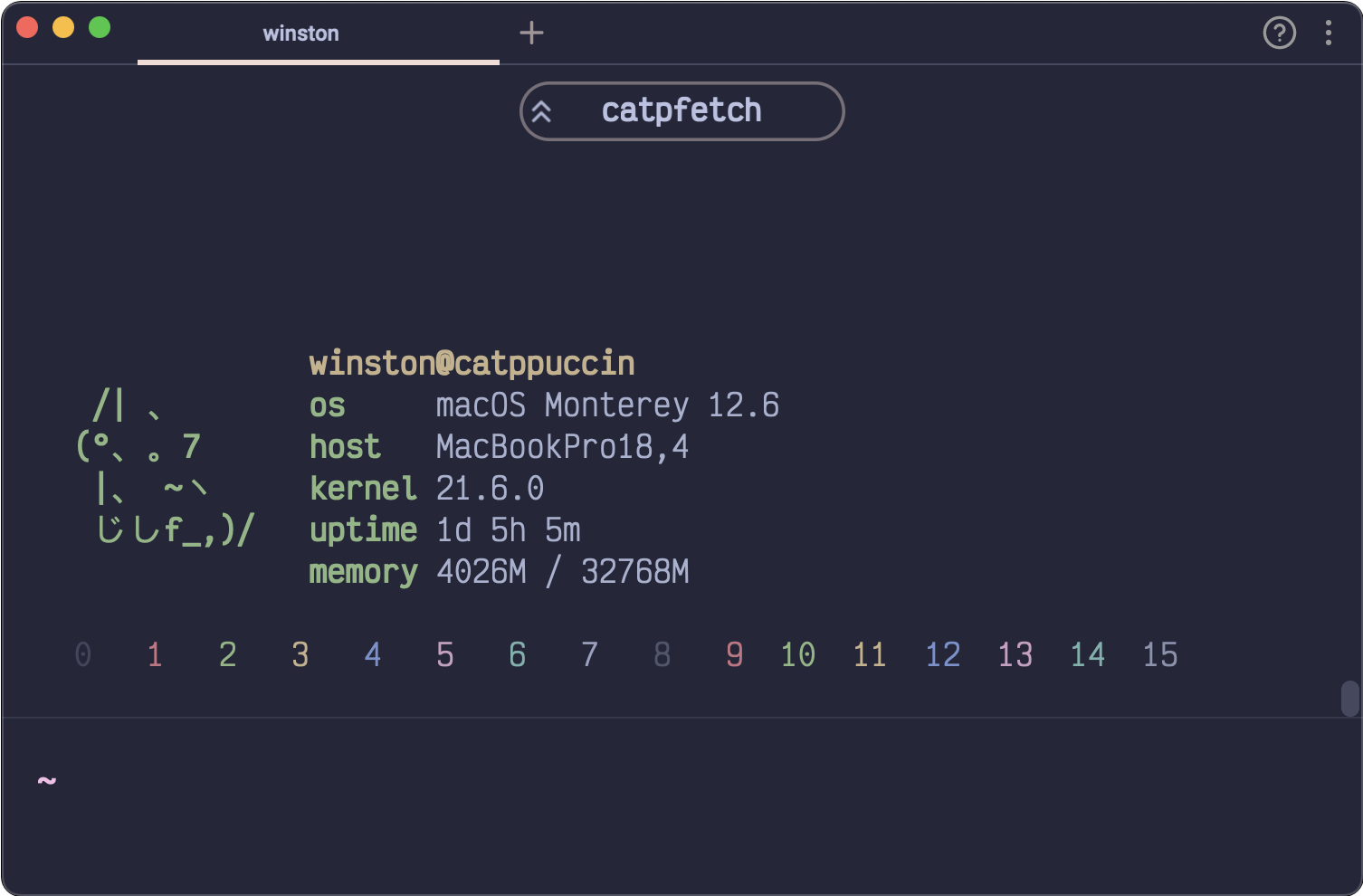Click the double chevron up icon
The image size is (1363, 896).
pyautogui.click(x=541, y=111)
